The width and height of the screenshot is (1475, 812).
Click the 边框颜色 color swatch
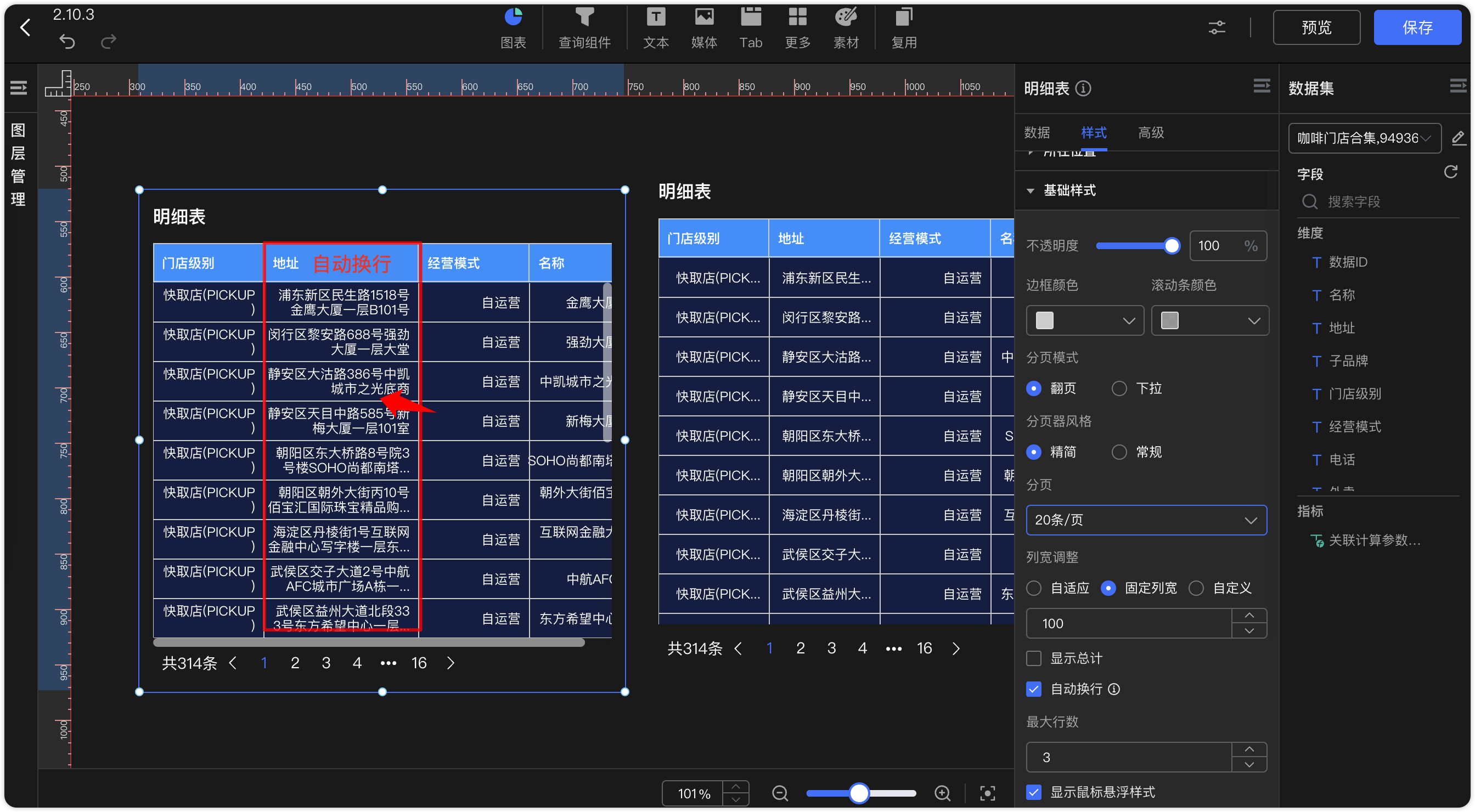(x=1044, y=320)
